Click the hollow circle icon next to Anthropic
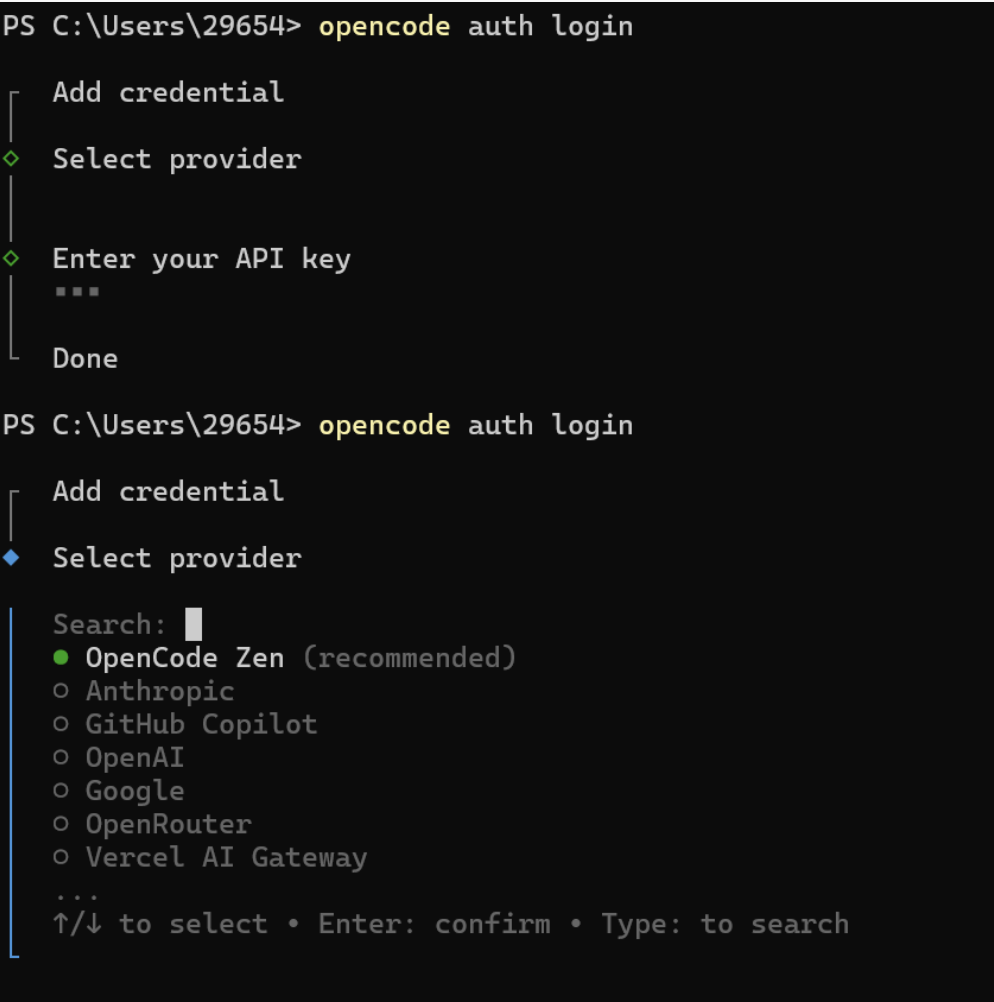Screen dimensions: 994x1002 60,690
